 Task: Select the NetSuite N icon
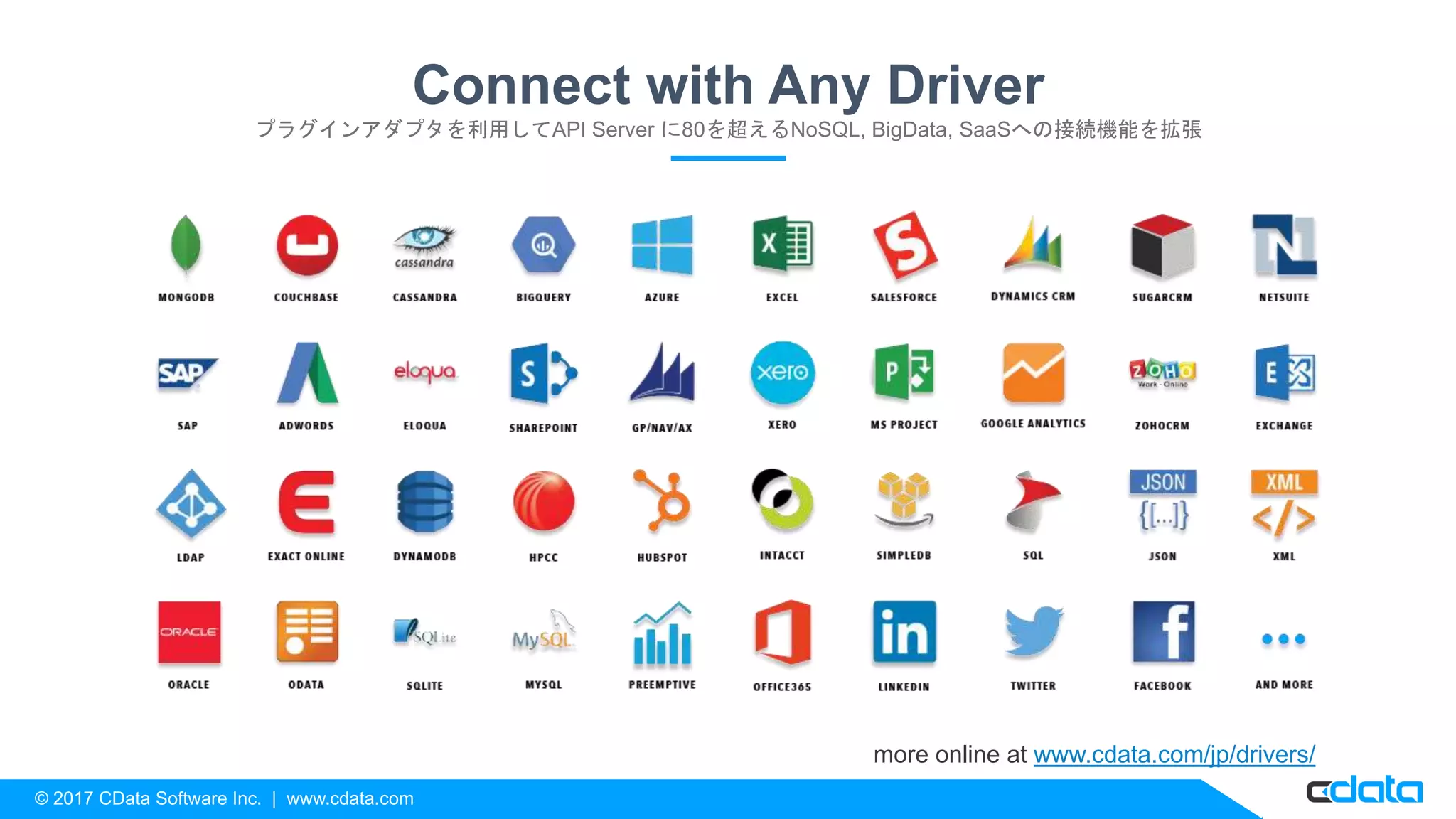(x=1284, y=245)
